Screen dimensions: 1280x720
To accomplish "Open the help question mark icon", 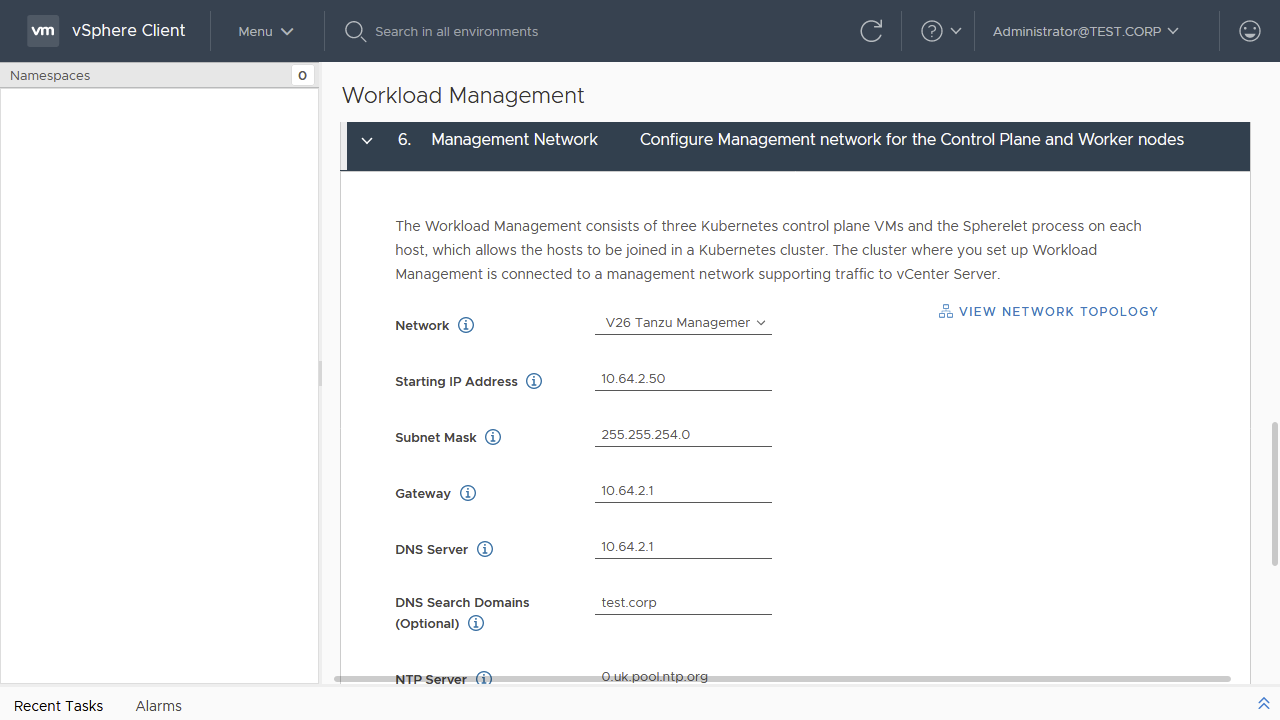I will (932, 31).
